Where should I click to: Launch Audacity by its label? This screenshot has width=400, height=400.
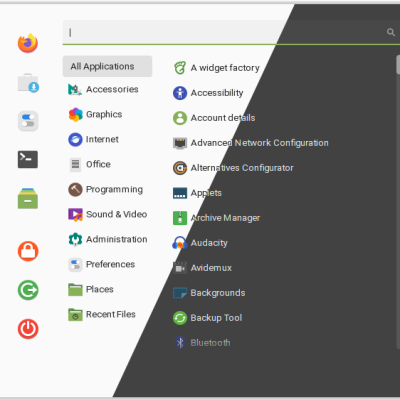coord(209,243)
